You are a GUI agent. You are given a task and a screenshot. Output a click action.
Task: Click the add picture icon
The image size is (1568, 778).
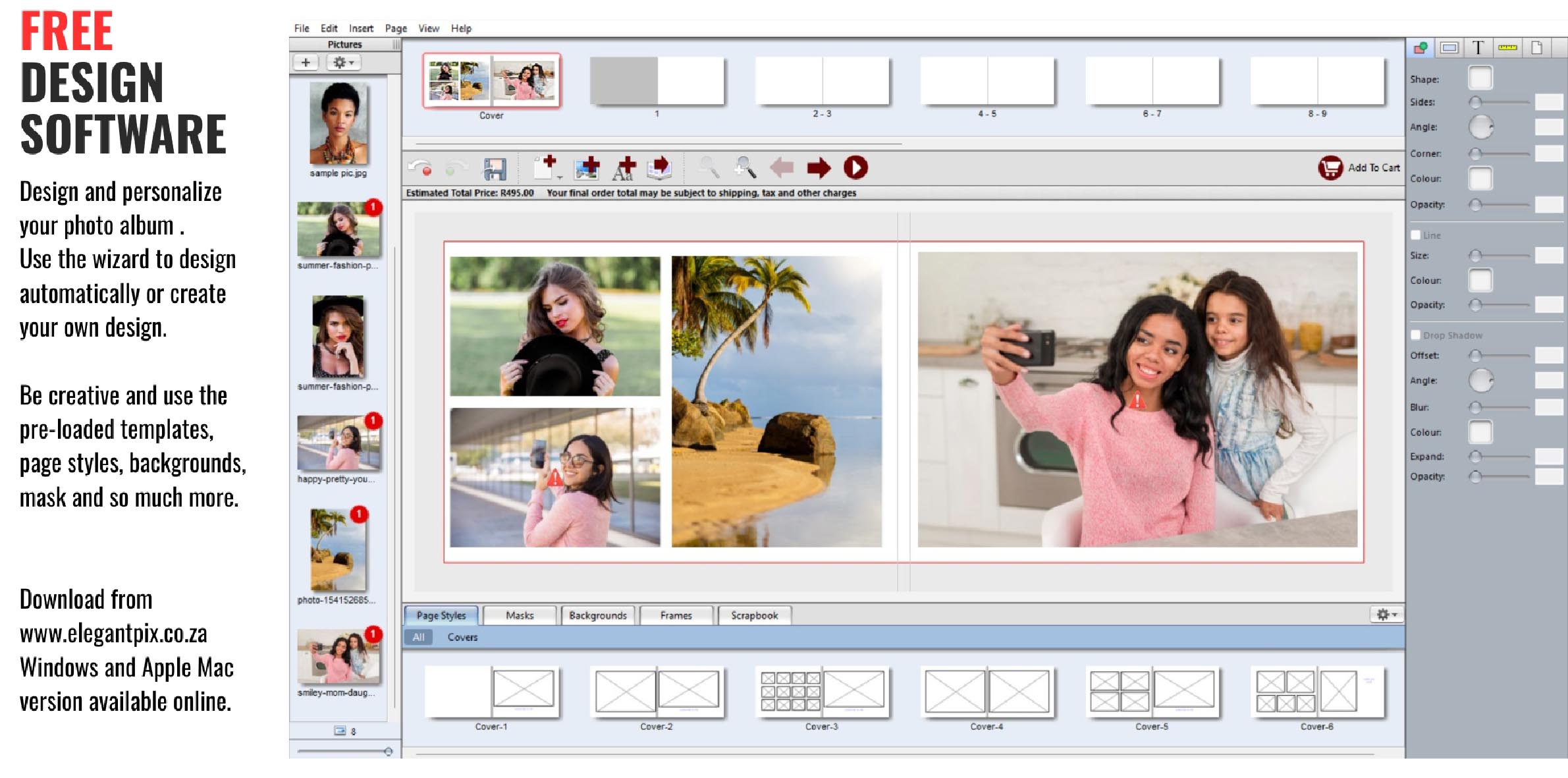point(585,168)
